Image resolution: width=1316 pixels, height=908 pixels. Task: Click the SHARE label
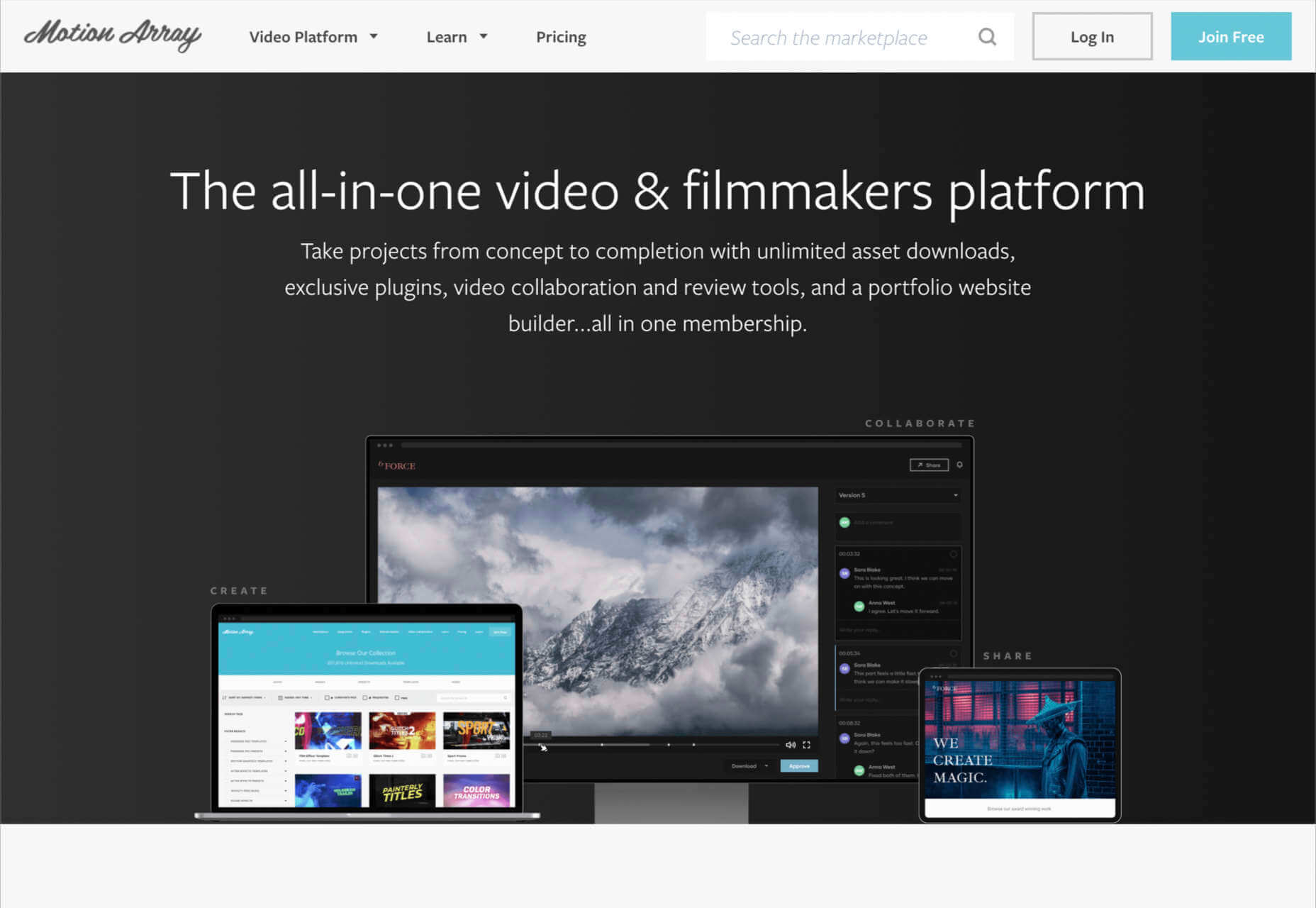tap(1008, 656)
